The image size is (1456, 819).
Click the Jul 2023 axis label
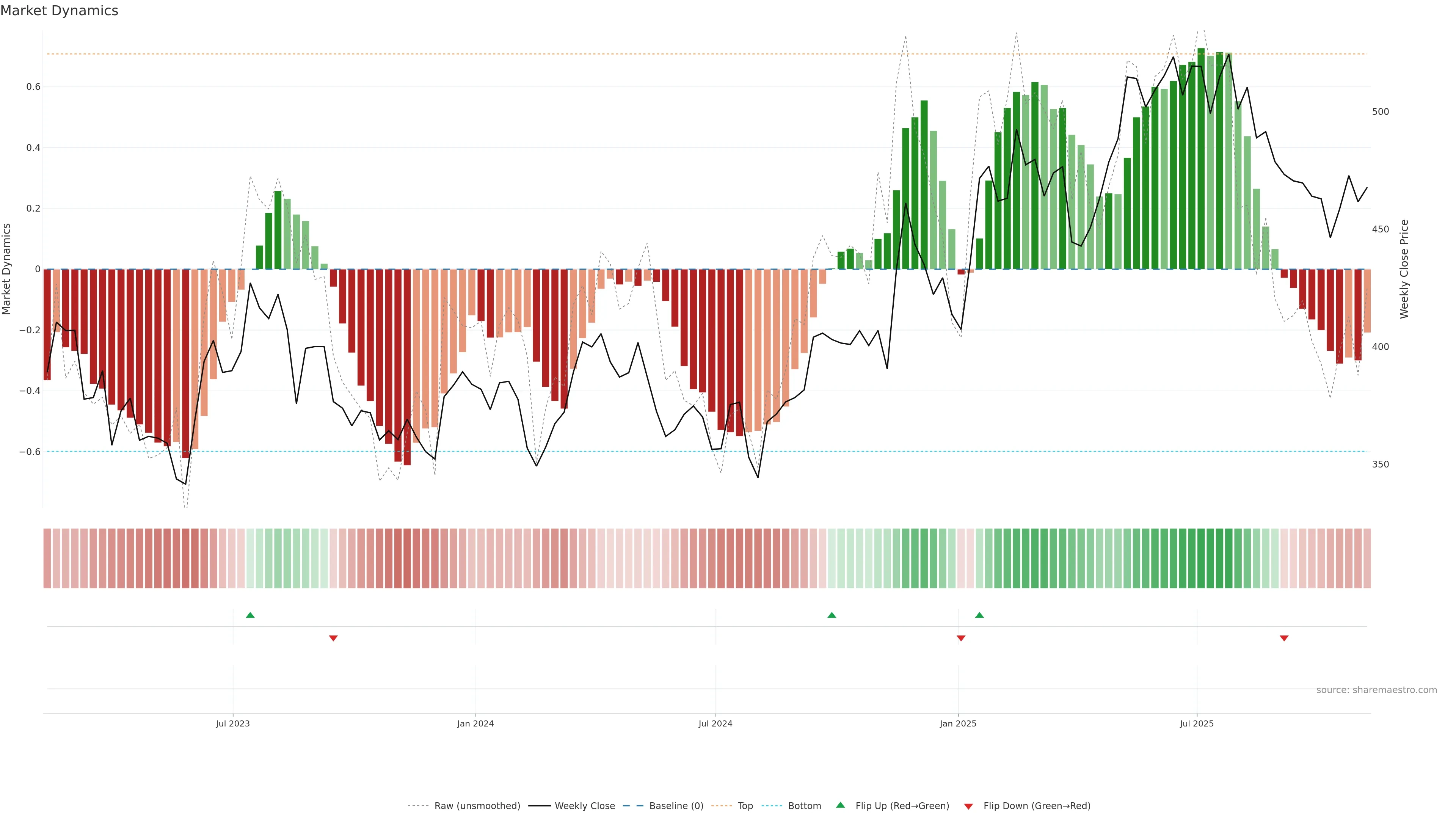232,723
